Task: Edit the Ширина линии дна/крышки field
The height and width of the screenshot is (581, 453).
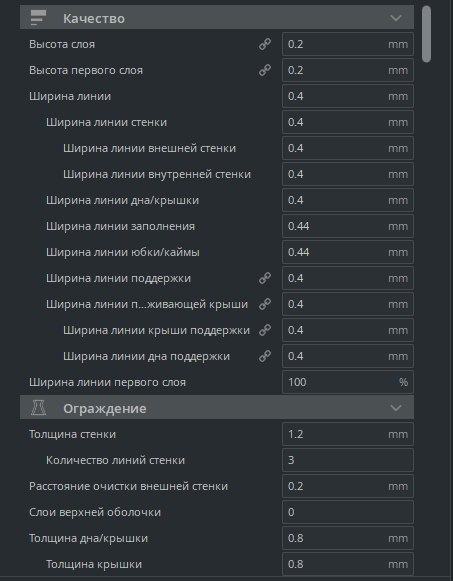Action: pyautogui.click(x=348, y=200)
